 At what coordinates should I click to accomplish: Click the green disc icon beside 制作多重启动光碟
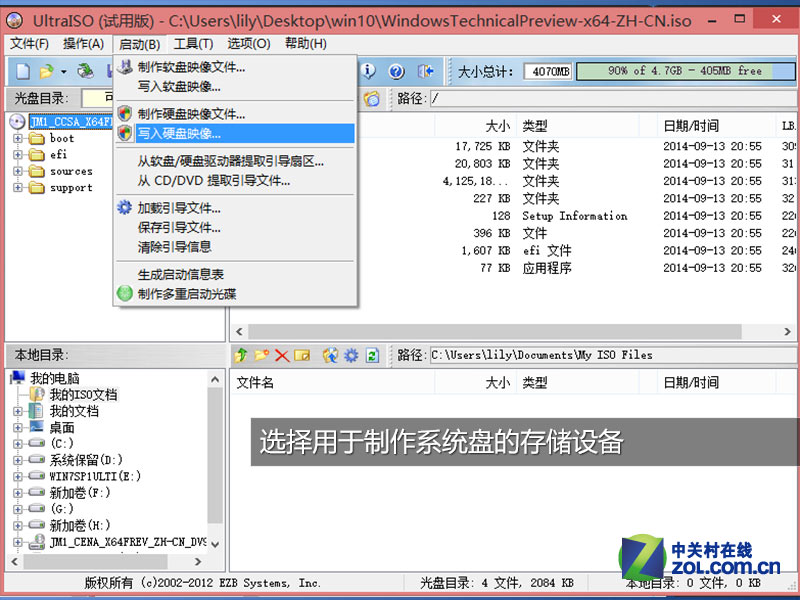pyautogui.click(x=125, y=293)
